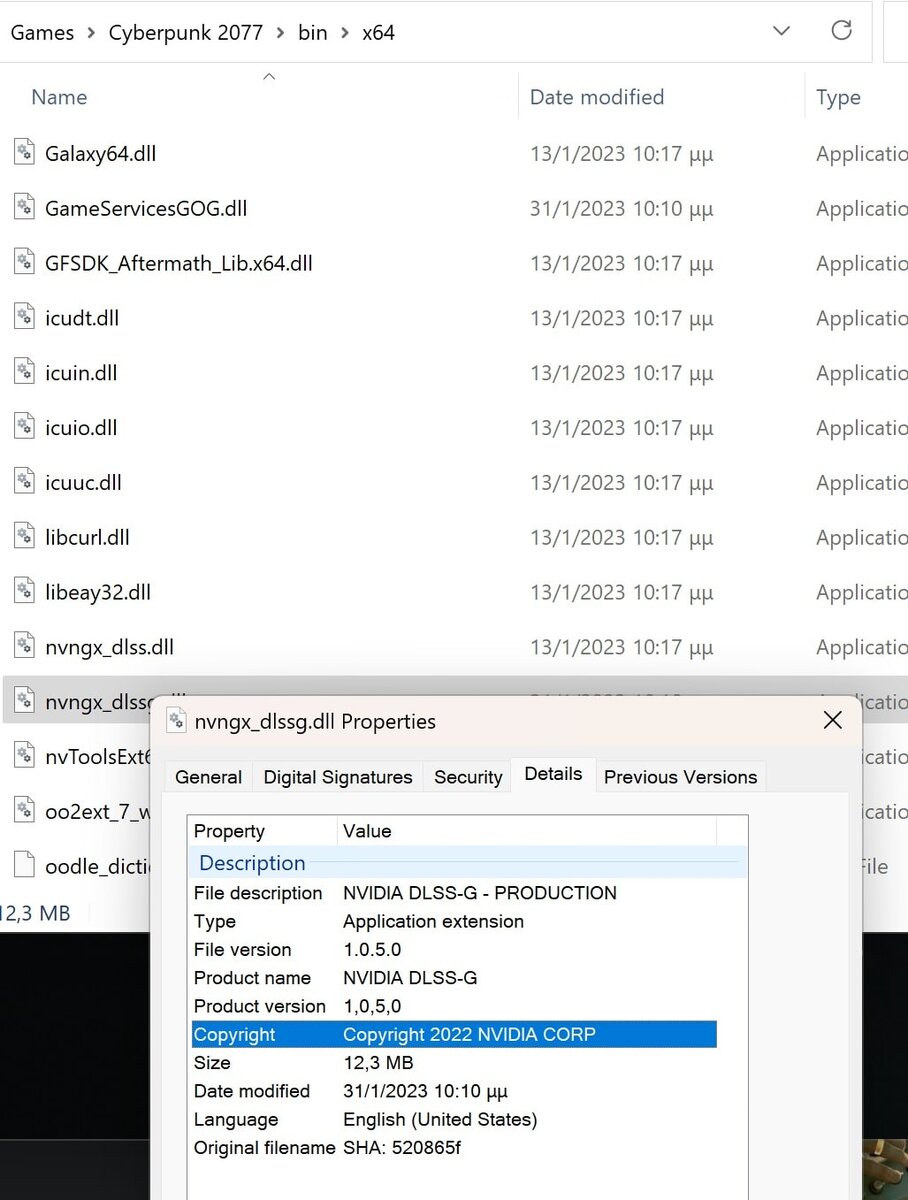Collapse the Description group header
The height and width of the screenshot is (1200, 908).
(467, 863)
